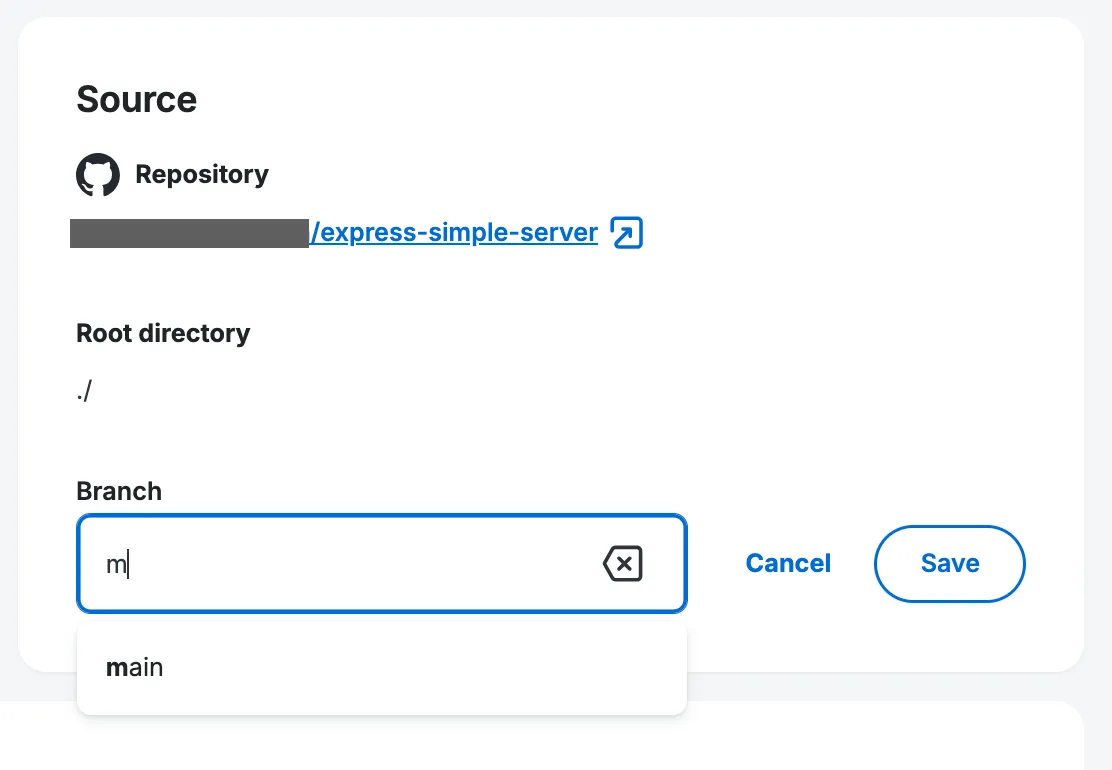Focus the Branch text input
Viewport: 1112px width, 770px height.
coord(350,564)
